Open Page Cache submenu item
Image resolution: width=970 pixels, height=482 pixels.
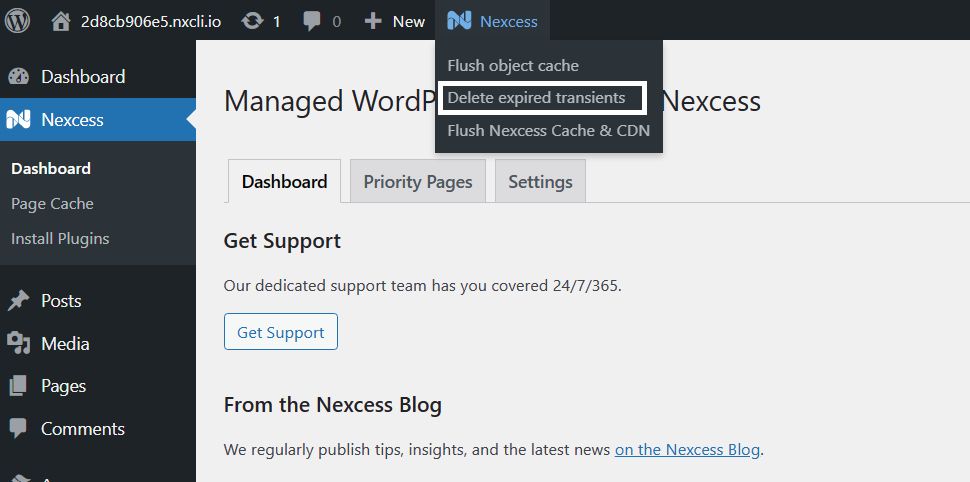[53, 204]
